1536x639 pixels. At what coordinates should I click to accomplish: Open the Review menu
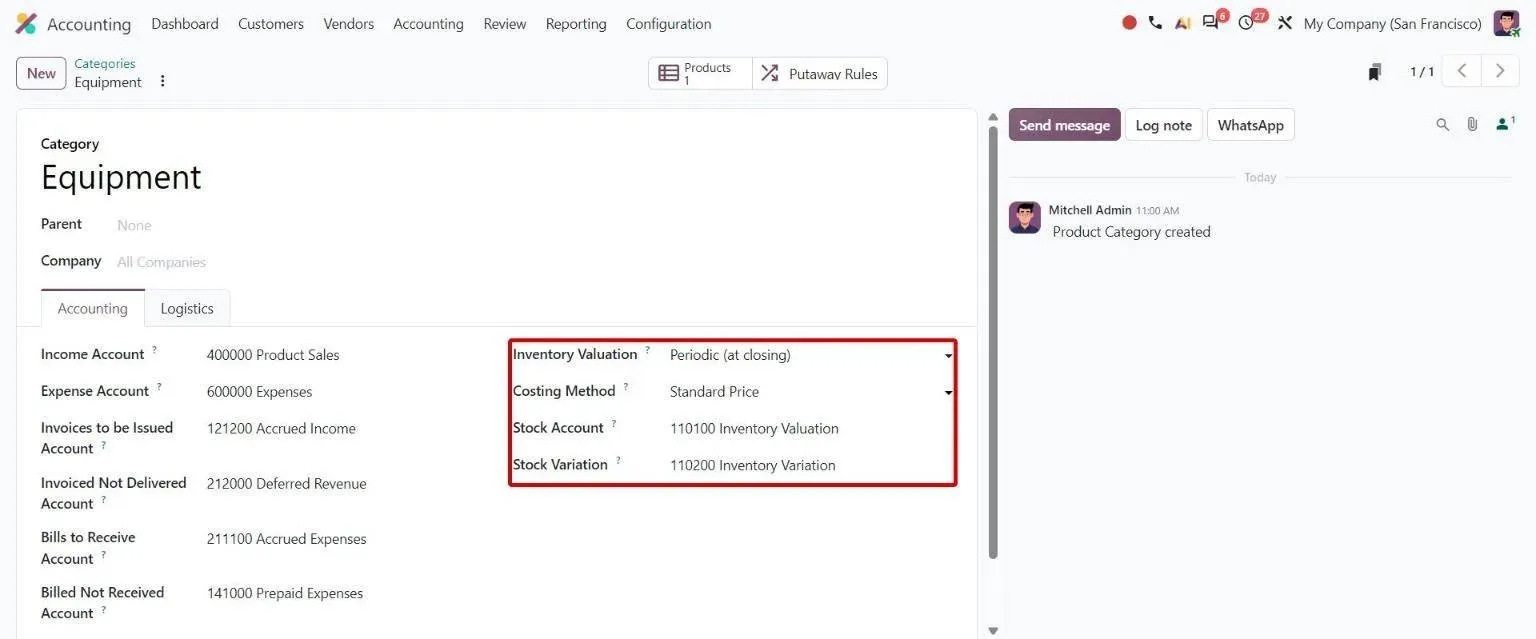click(x=505, y=23)
